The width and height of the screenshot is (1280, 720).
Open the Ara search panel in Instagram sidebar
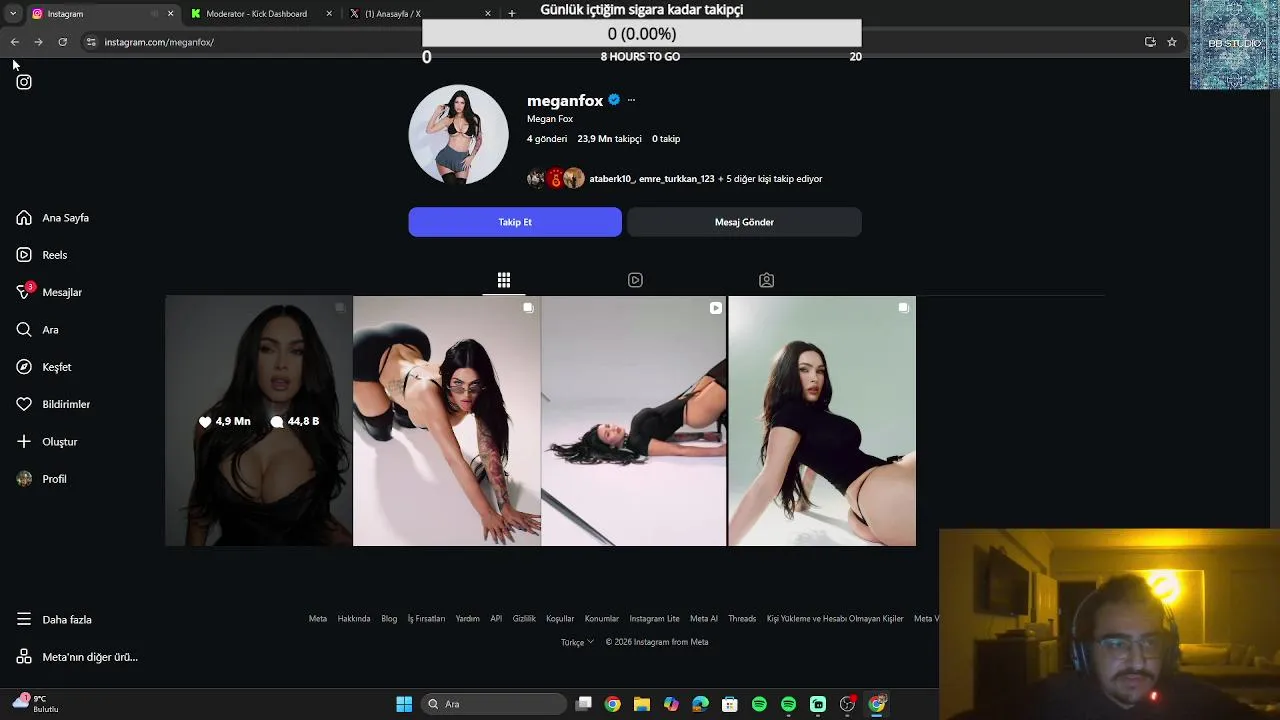[x=37, y=330]
